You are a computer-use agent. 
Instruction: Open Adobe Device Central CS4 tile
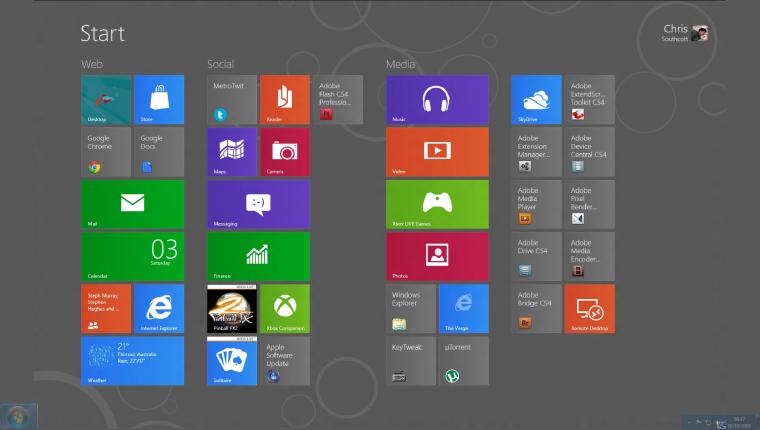(589, 152)
